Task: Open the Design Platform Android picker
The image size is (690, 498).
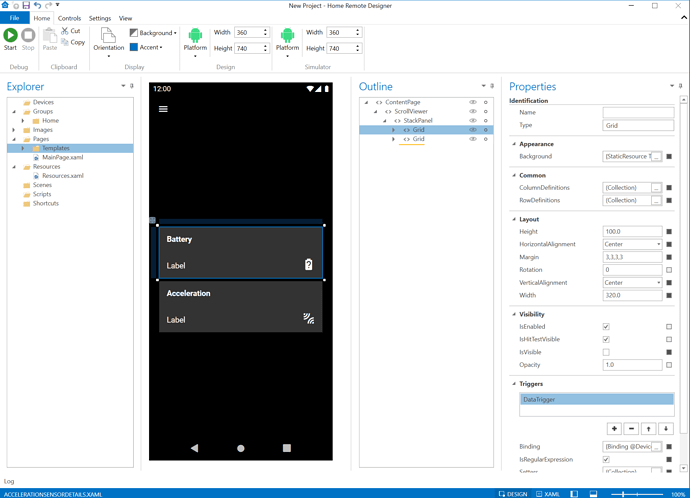Action: pyautogui.click(x=195, y=42)
